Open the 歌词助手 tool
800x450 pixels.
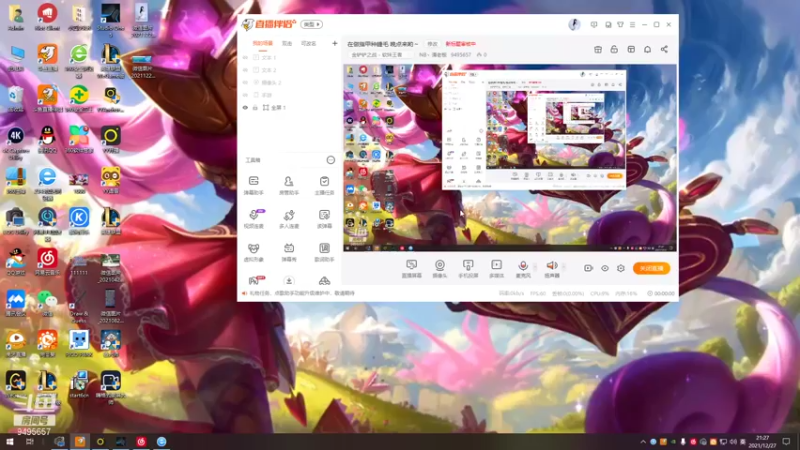click(324, 252)
